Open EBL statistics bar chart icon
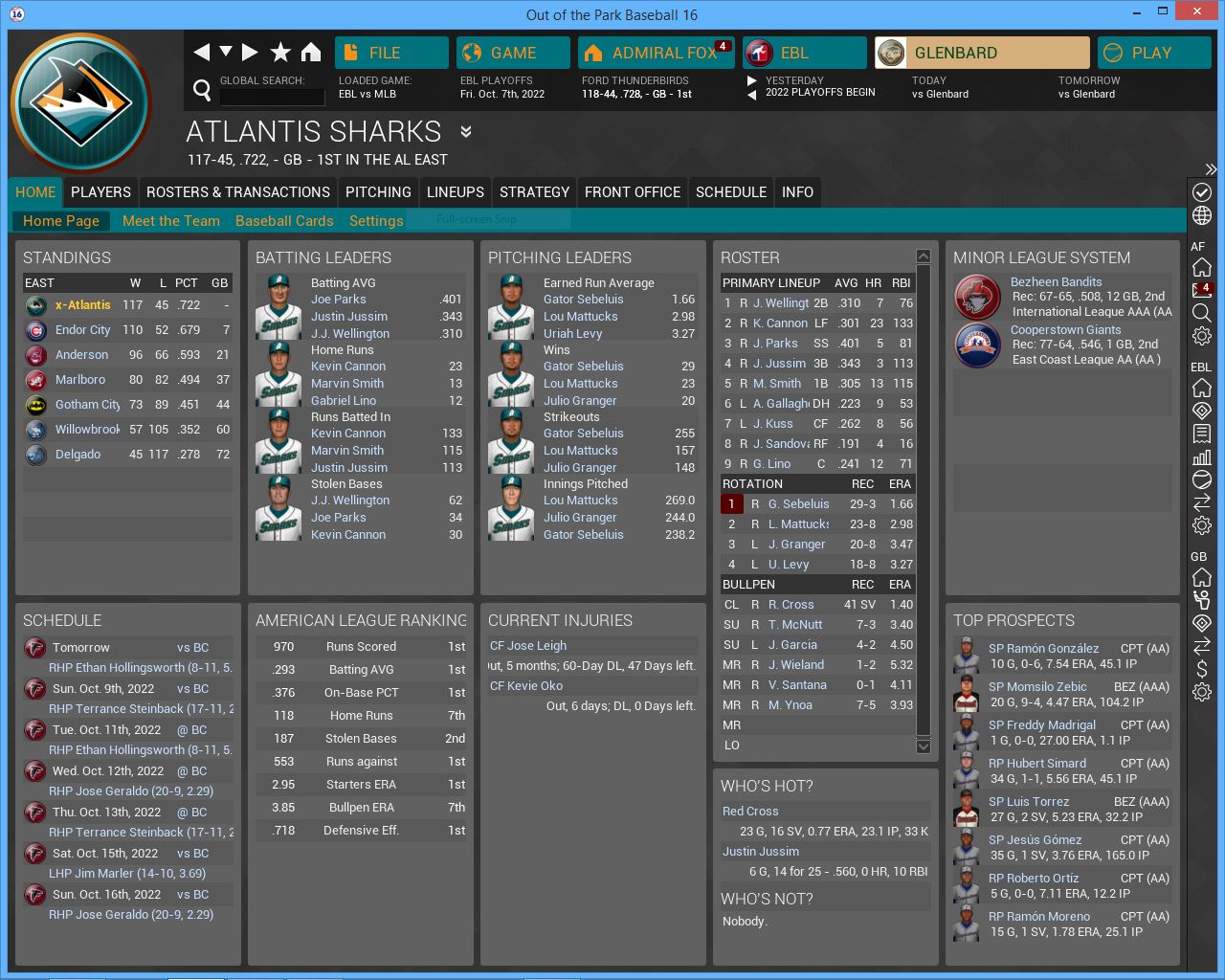Screen dimensions: 1225x980 [x=1202, y=457]
